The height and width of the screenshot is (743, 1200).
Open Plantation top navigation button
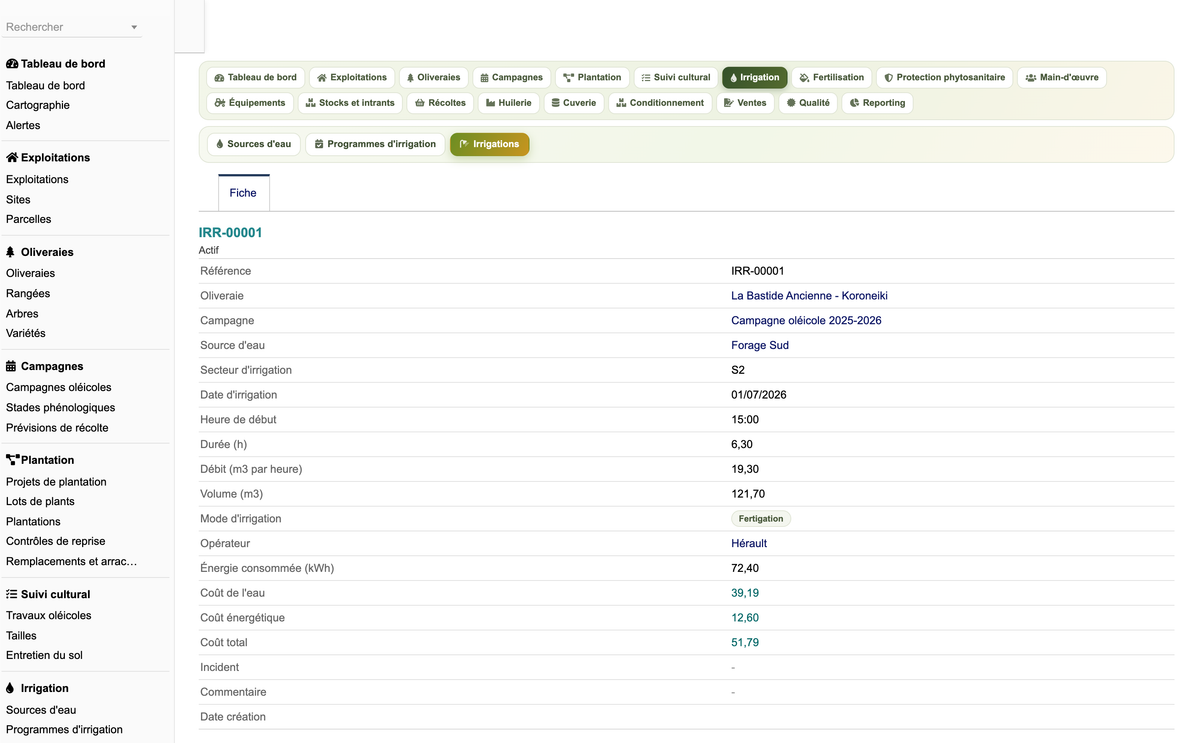(x=592, y=77)
